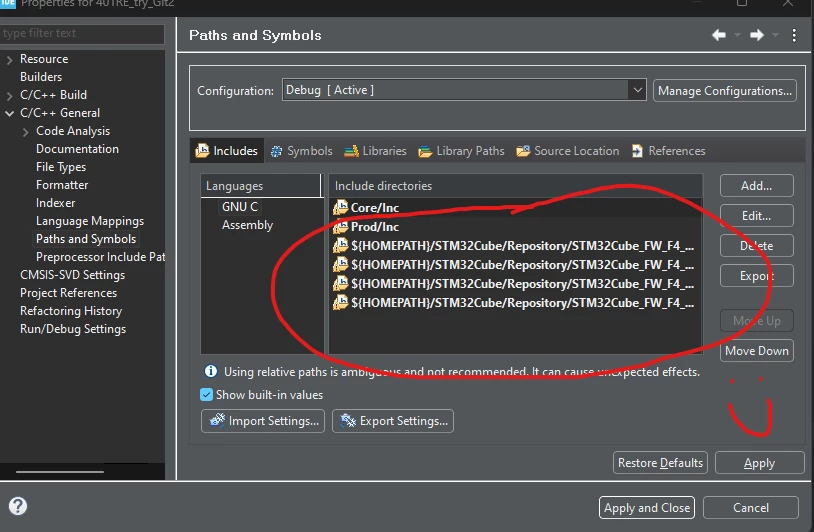Click the Languages column header
Screen dimensions: 814x532
point(261,186)
